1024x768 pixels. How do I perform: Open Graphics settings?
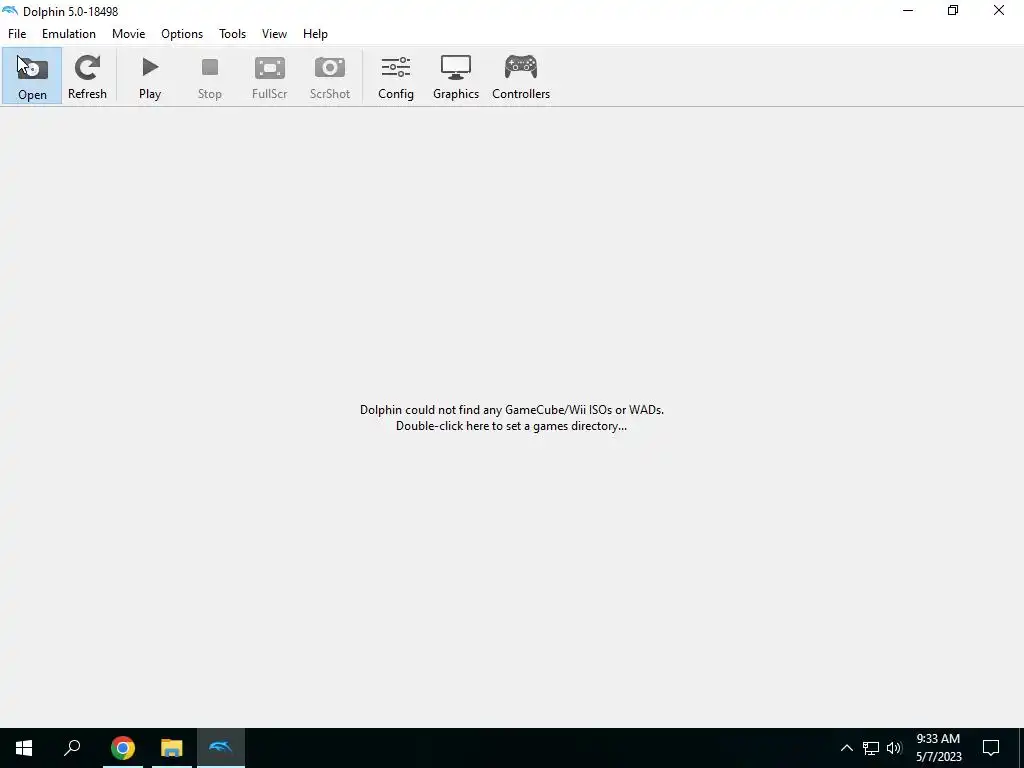[x=456, y=76]
